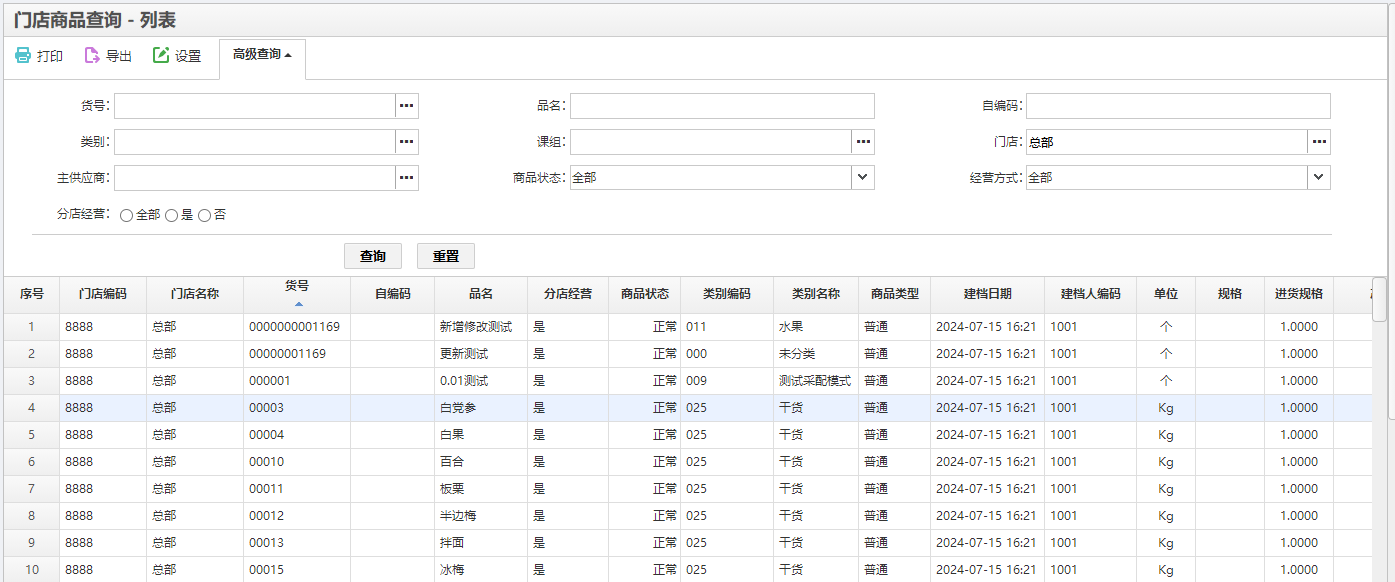This screenshot has width=1395, height=582.
Task: Click the print (打印) printer icon
Action: [x=23, y=56]
